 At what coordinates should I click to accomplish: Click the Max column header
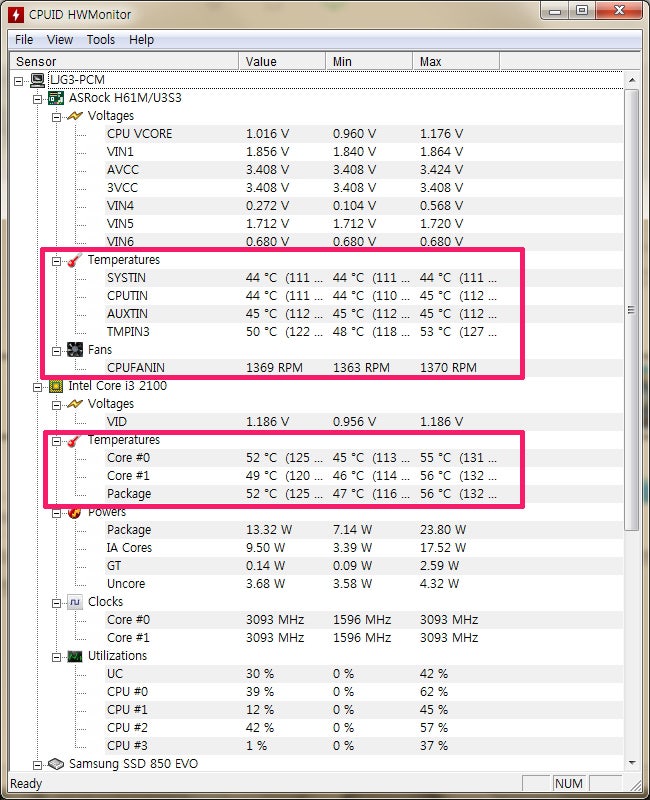point(456,61)
